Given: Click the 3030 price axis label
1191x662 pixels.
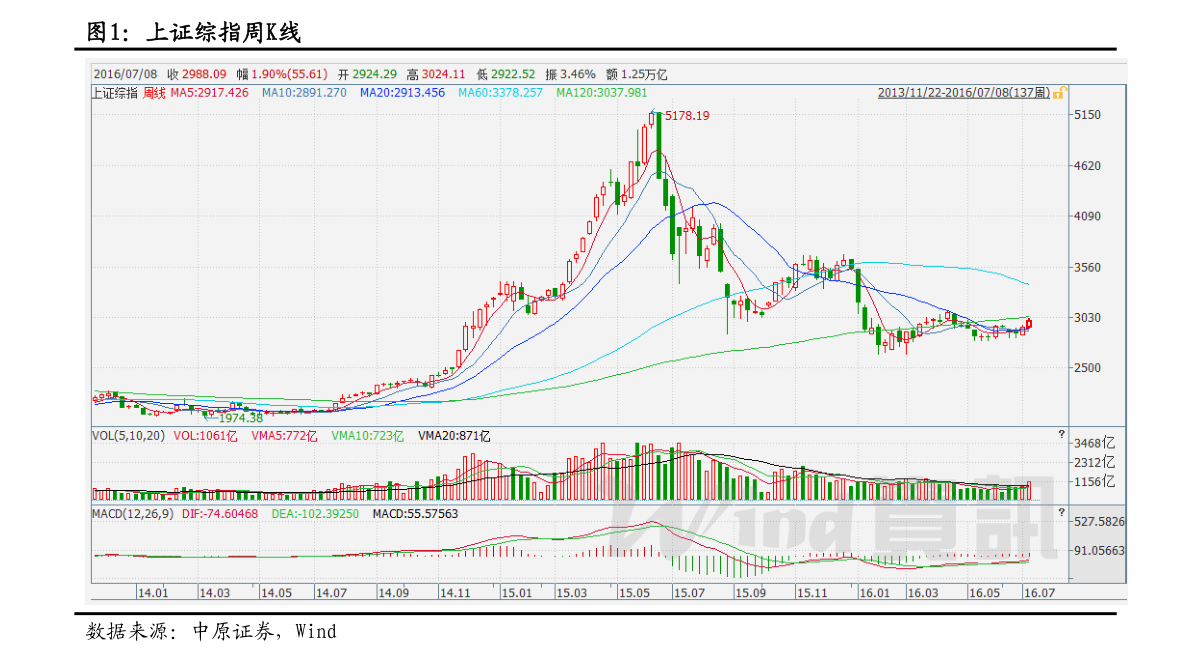Looking at the screenshot, I should pos(1086,318).
